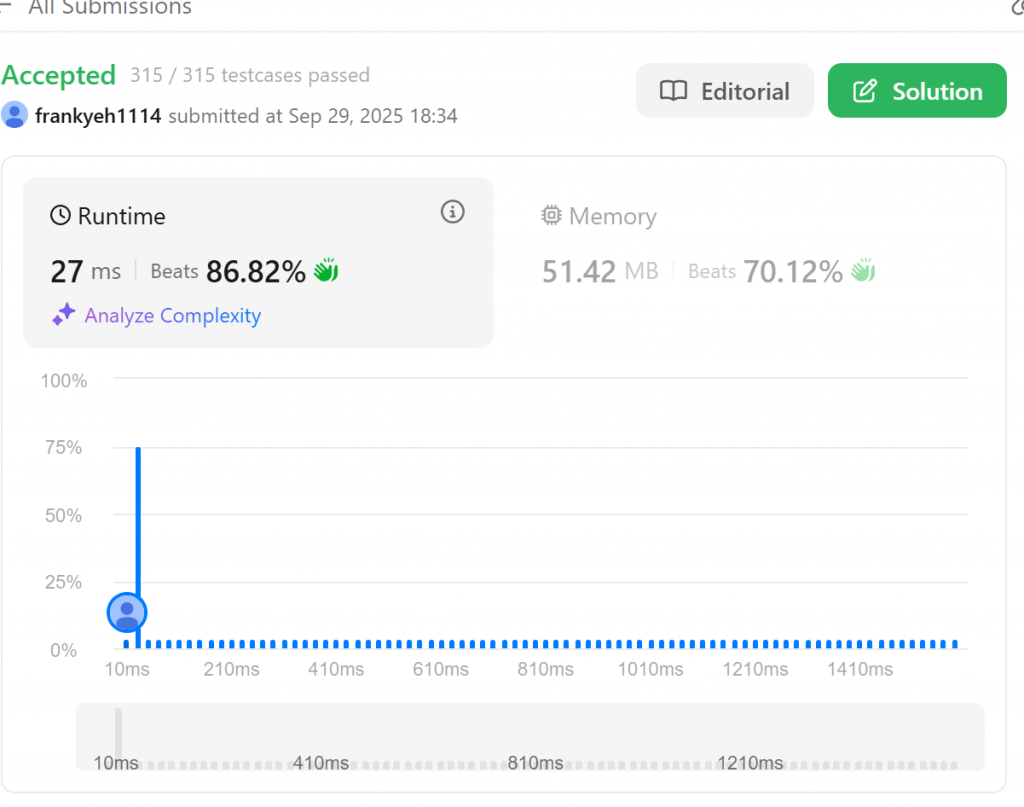Click the 810ms position on the range slider

536,763
